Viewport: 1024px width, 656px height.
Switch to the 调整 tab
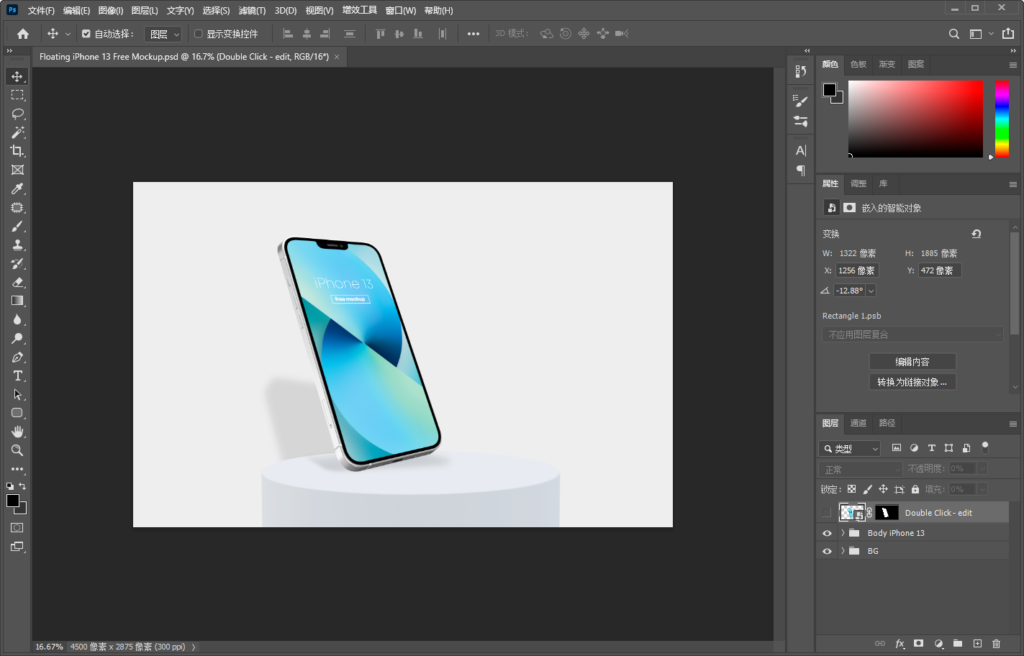[x=858, y=184]
